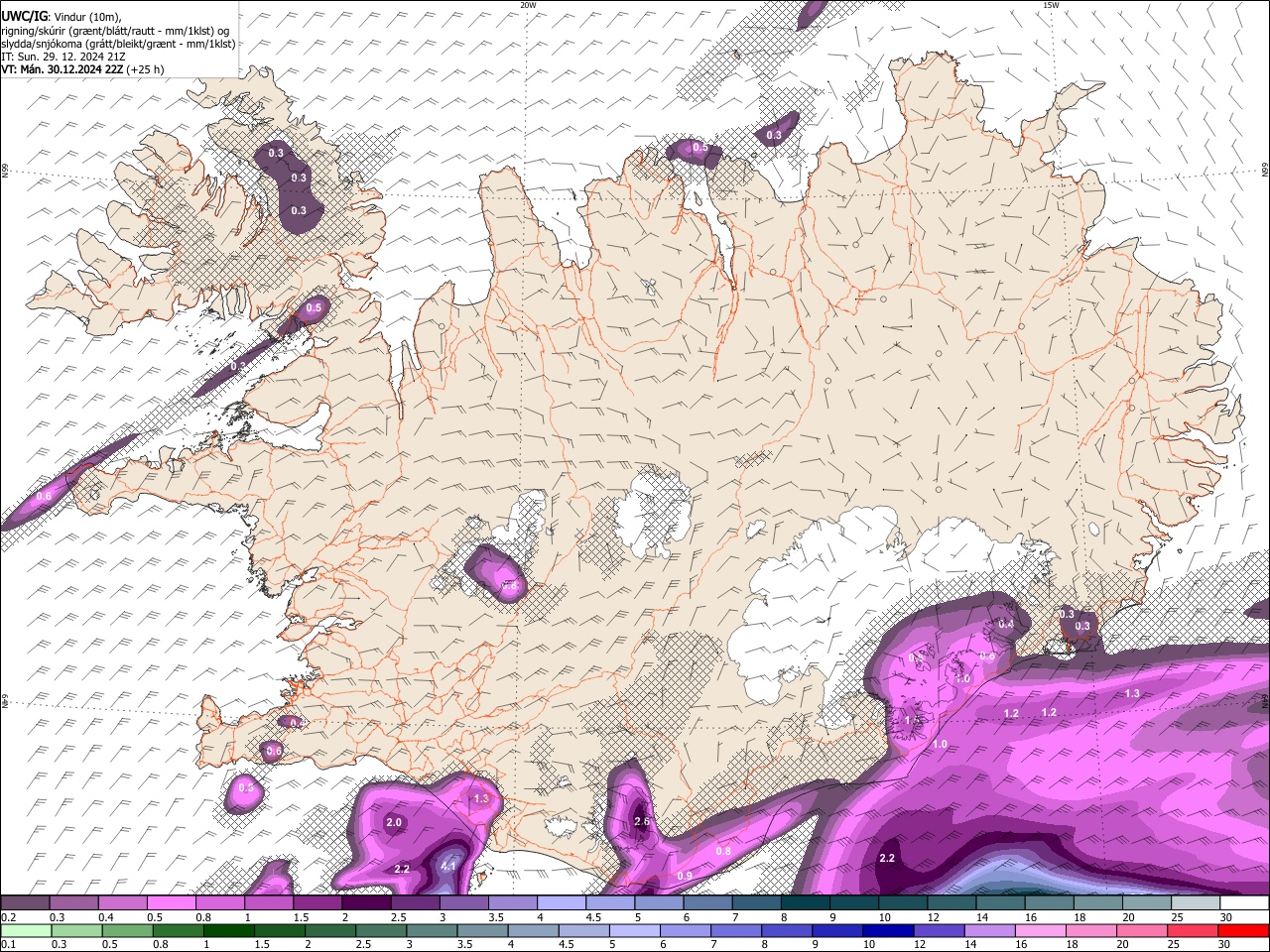Click the light pink 16 swatch on lower scale
The width and height of the screenshot is (1270, 952).
coord(1040,931)
